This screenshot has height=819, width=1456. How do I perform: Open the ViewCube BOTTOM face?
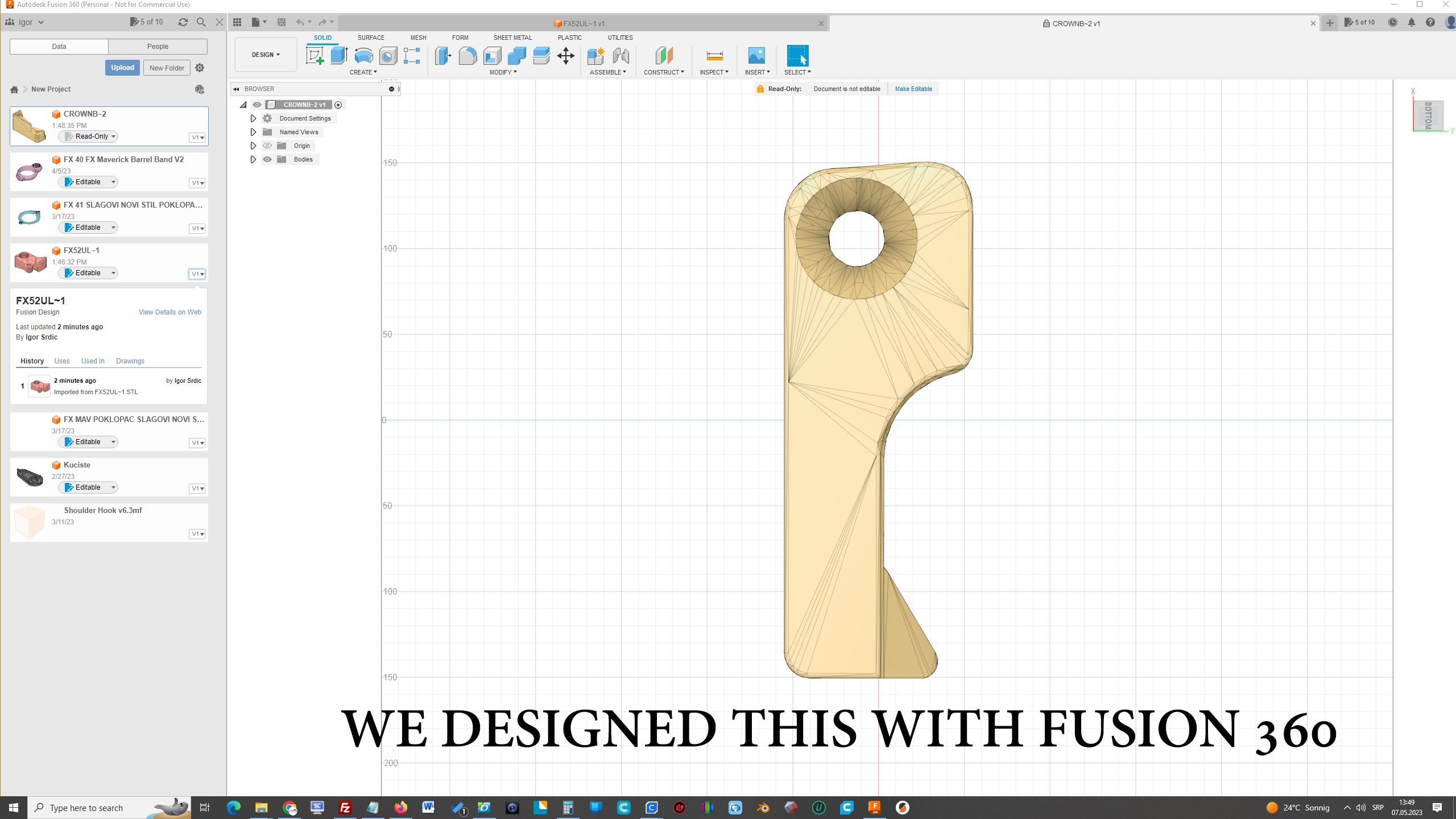click(x=1428, y=115)
